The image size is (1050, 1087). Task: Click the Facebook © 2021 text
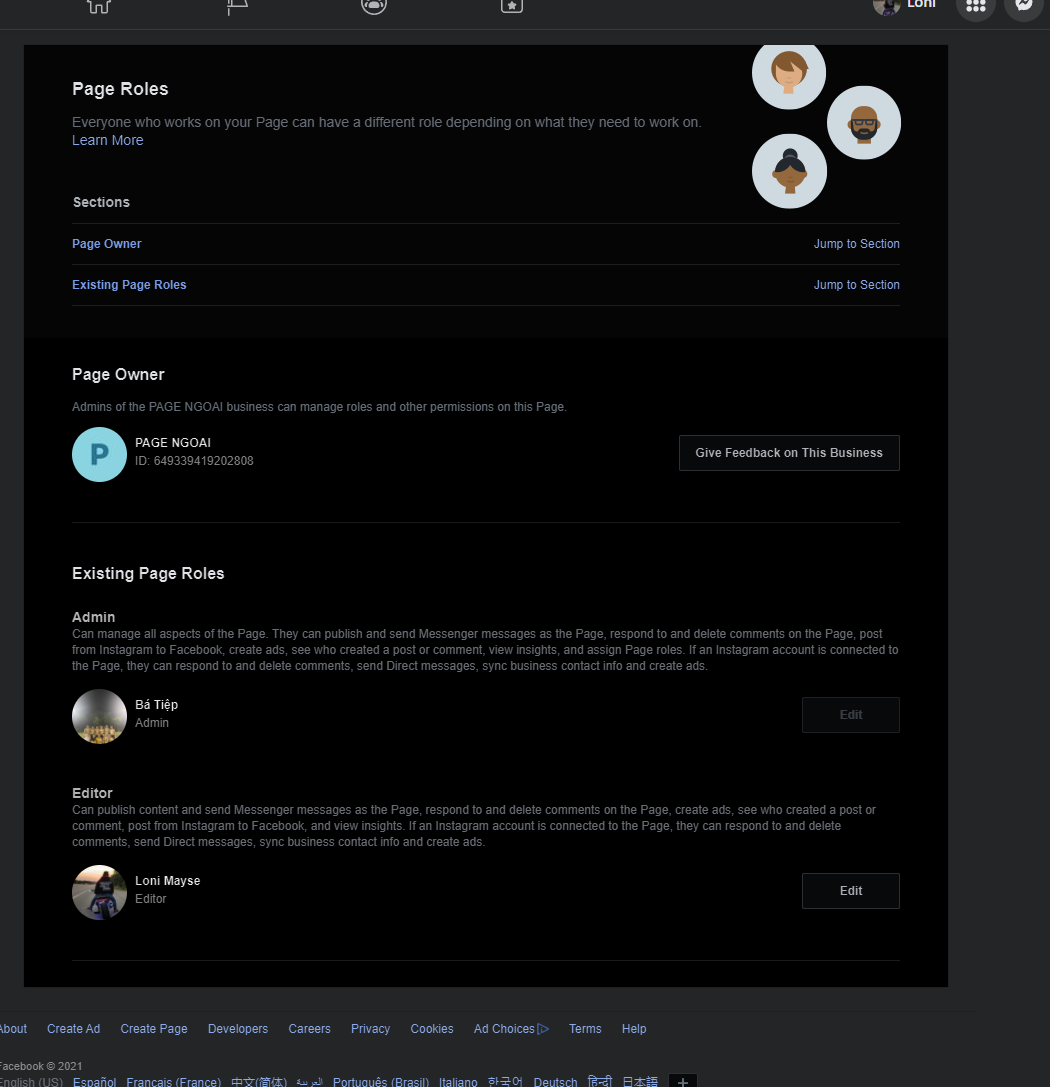pyautogui.click(x=42, y=1066)
